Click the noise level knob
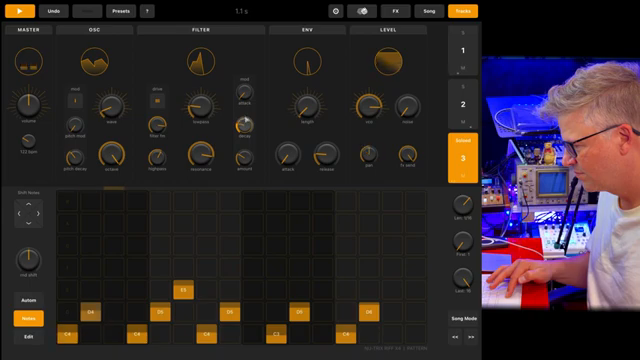640x360 pixels. pos(407,106)
